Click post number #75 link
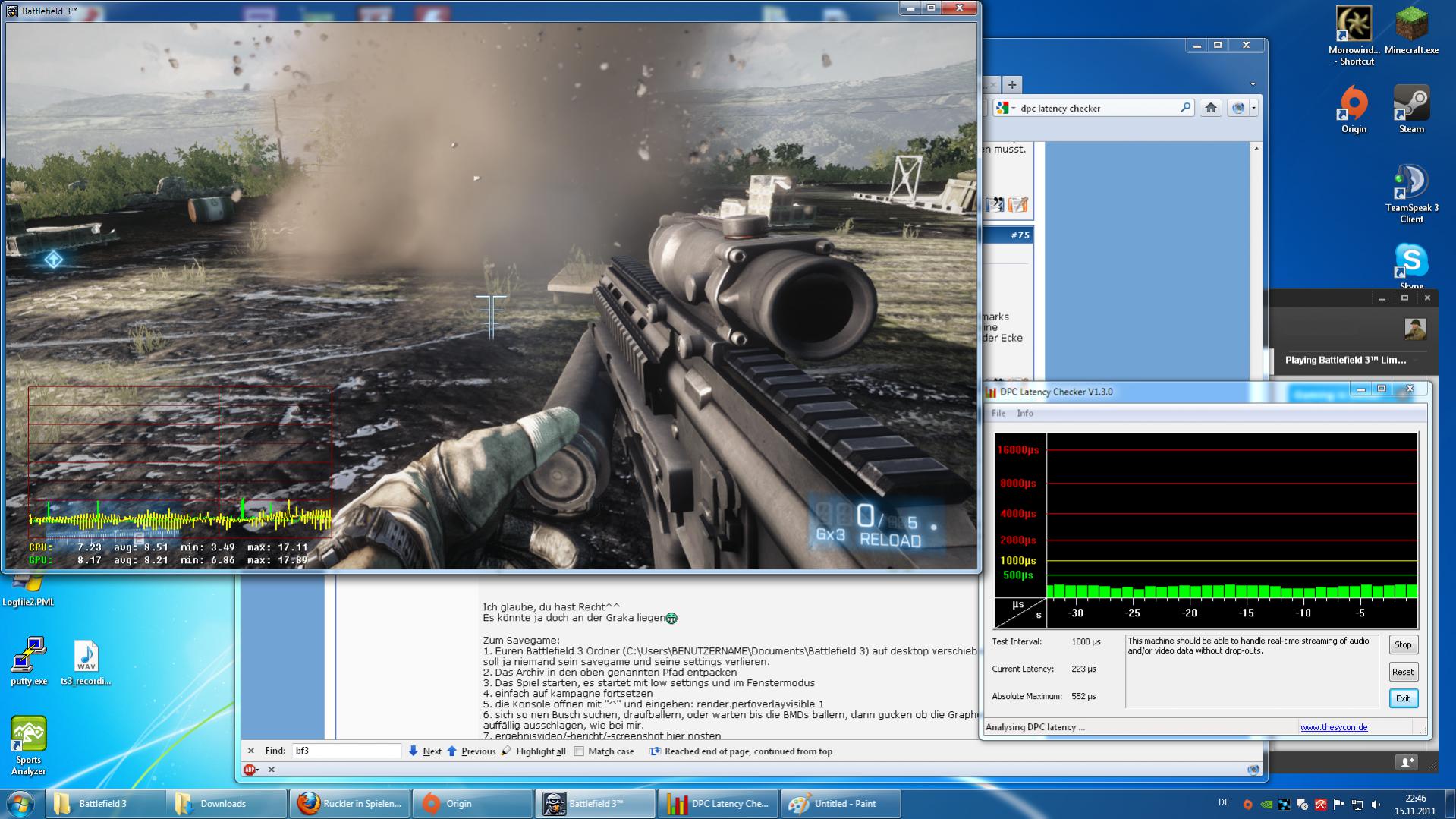1456x819 pixels. pos(1020,235)
